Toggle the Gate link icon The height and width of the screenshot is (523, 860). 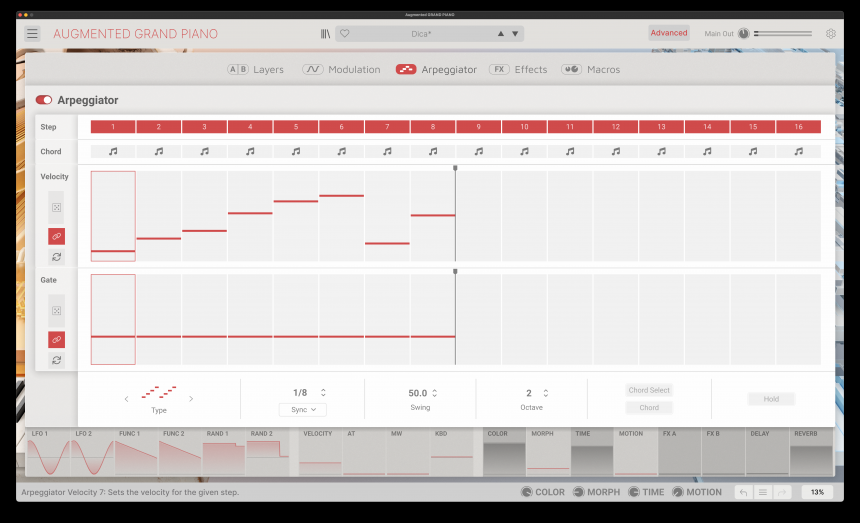click(56, 340)
